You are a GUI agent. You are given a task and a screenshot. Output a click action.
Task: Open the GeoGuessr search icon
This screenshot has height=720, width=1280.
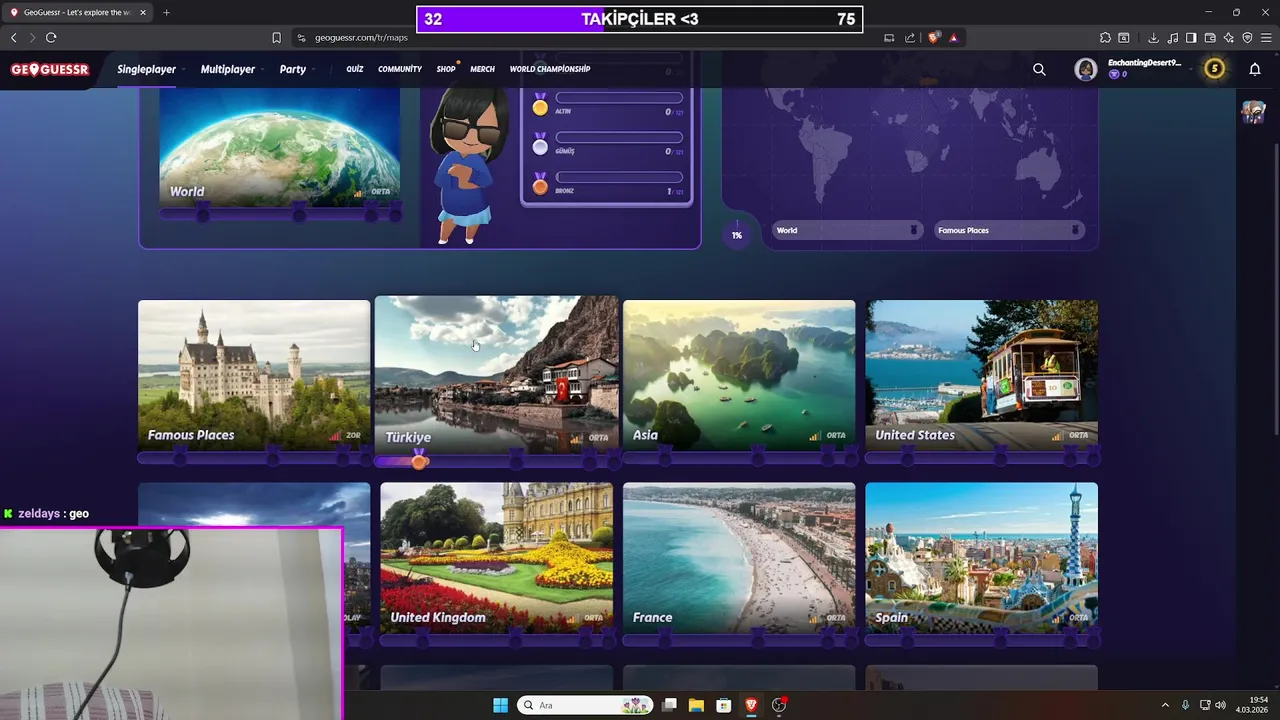tap(1039, 69)
